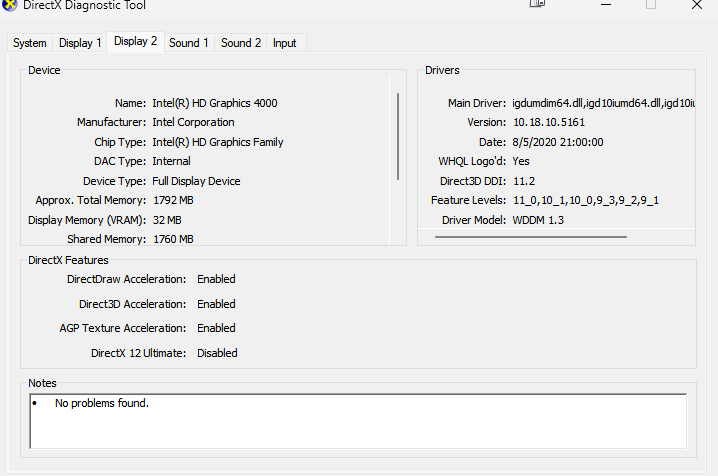Click the DirectX Diagnostic Tool title icon
718x476 pixels.
click(x=9, y=5)
